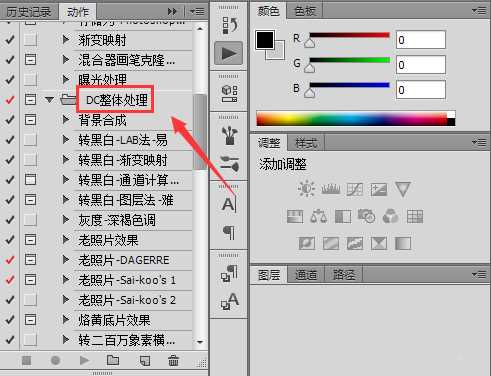Add a Black & White adjustment

[x=343, y=217]
